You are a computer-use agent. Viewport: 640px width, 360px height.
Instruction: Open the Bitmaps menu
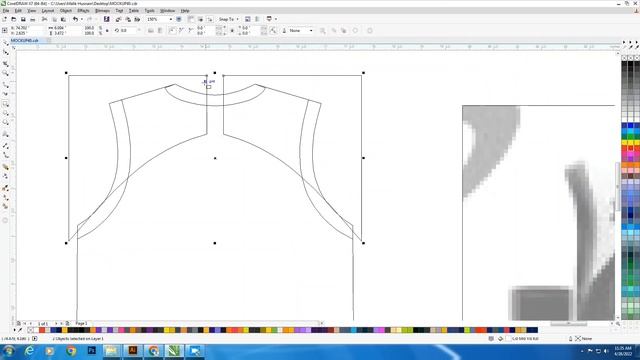pos(102,11)
